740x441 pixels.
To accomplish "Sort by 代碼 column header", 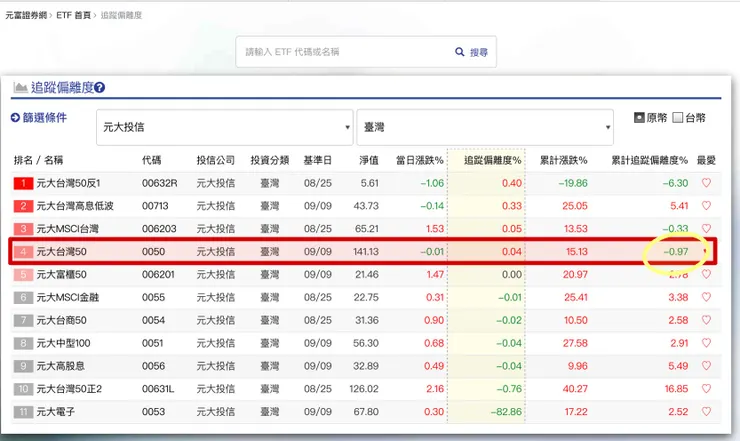I will coord(151,160).
